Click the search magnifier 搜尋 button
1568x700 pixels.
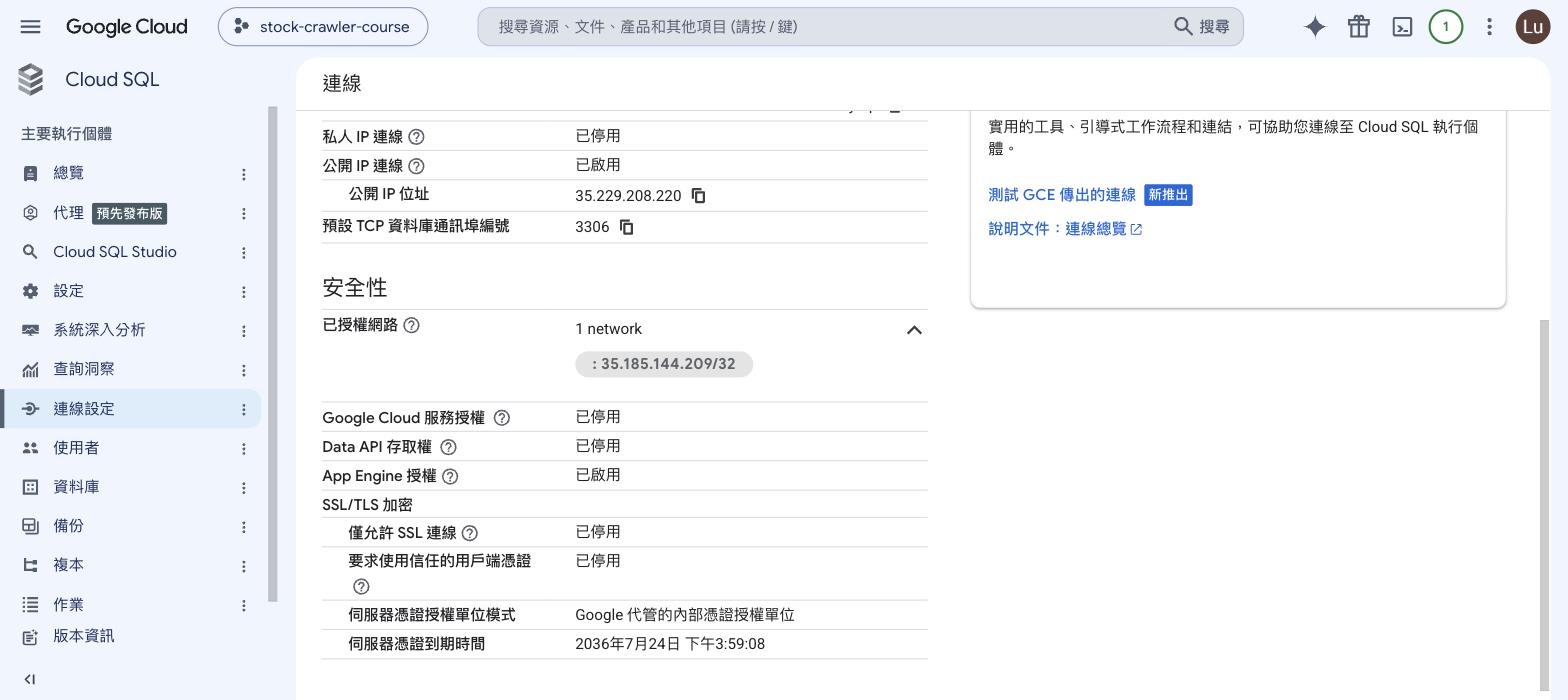tap(1202, 27)
